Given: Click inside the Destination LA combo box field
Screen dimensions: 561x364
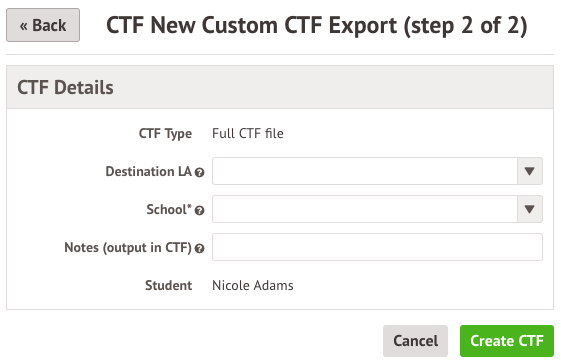Looking at the screenshot, I should click(x=365, y=171).
